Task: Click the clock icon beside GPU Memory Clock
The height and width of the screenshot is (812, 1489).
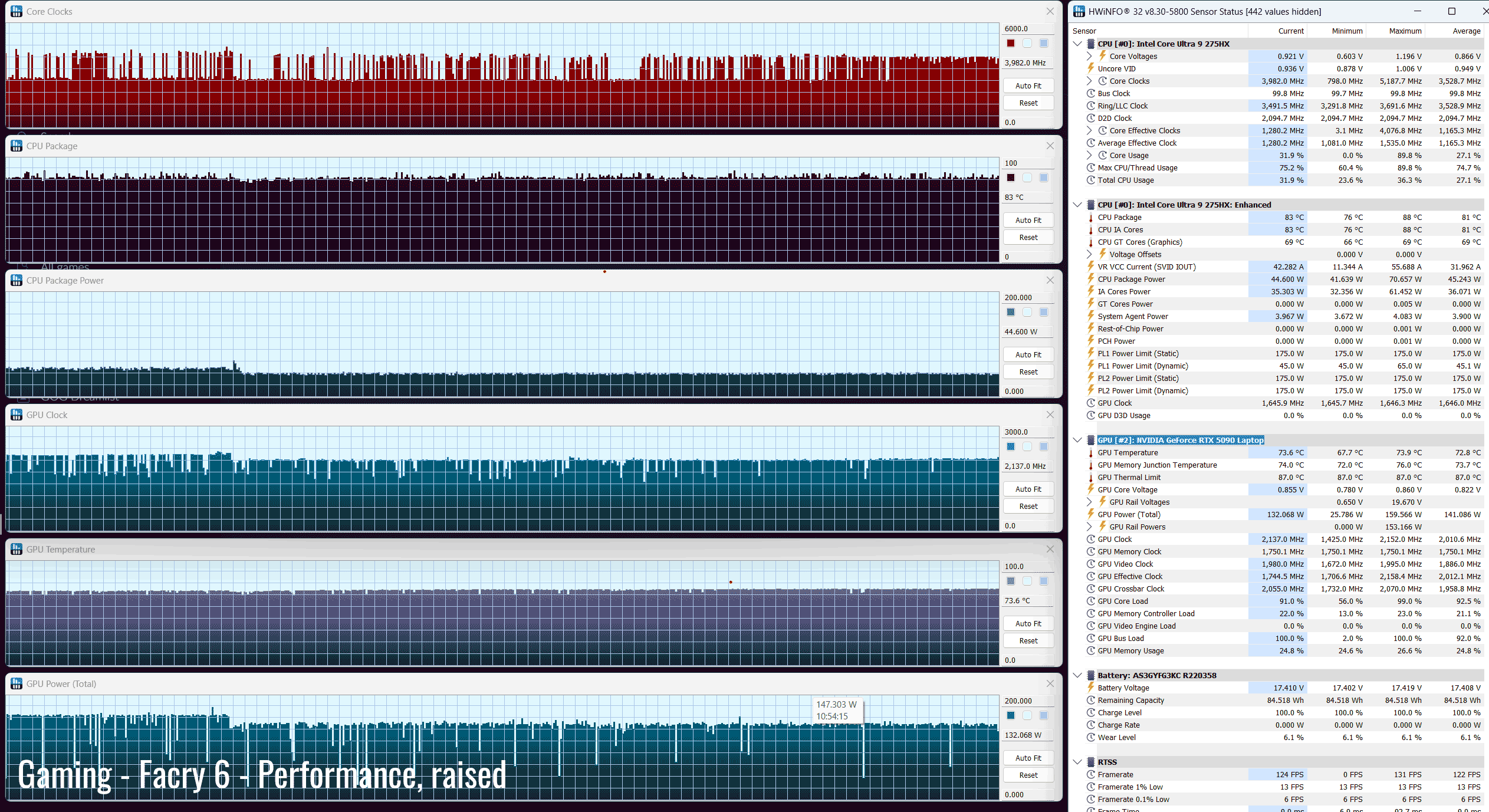Action: 1091,551
